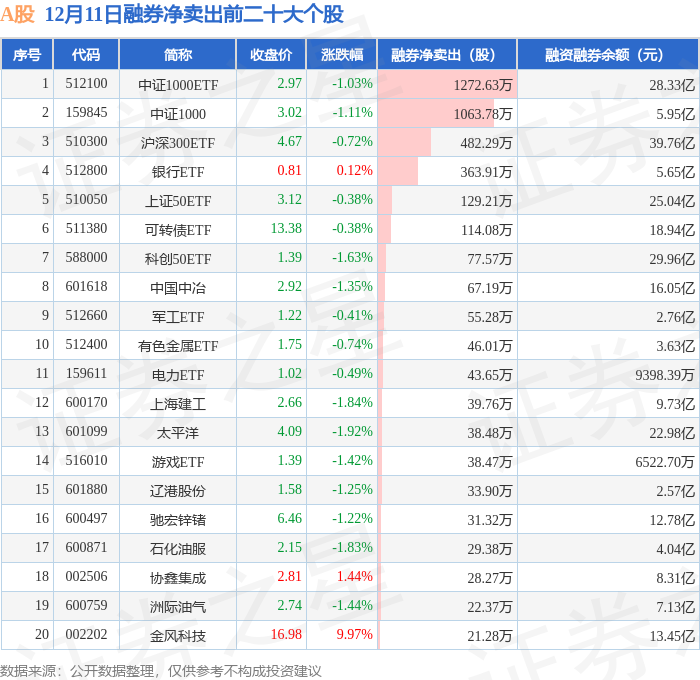Select the name 科创50ETF
Image resolution: width=700 pixels, height=680 pixels.
178,259
